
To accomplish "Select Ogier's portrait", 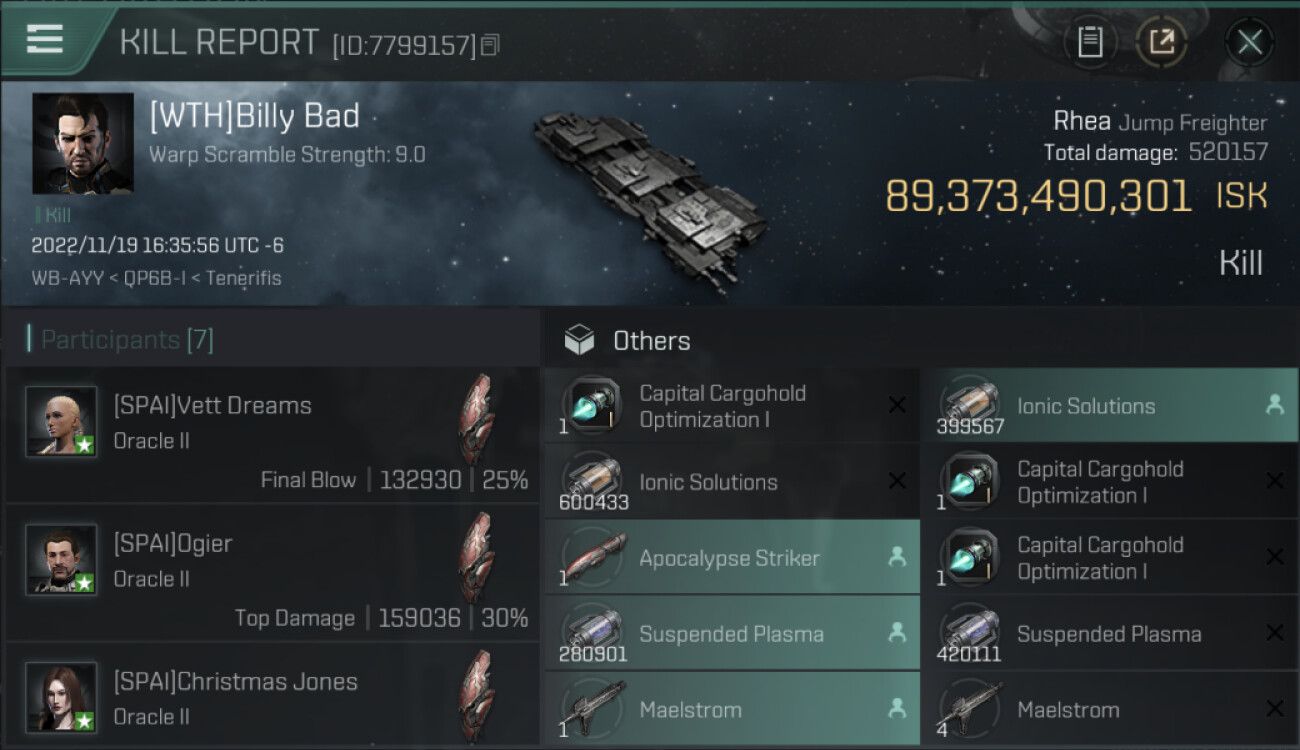I will pos(61,559).
